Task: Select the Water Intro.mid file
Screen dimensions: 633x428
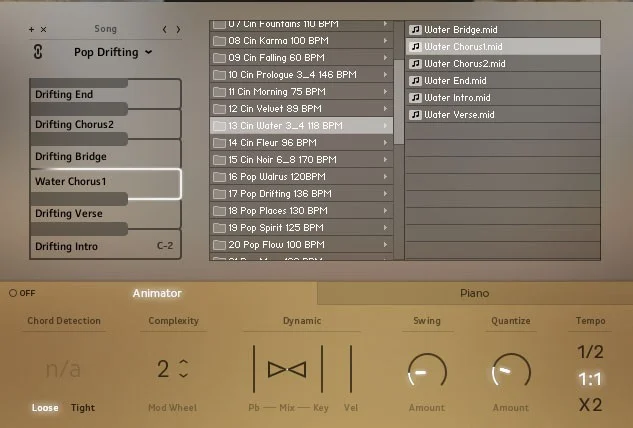Action: point(503,97)
